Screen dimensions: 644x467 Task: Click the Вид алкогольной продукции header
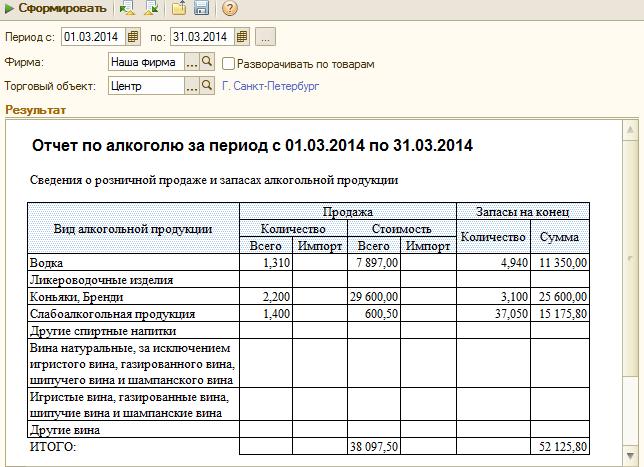click(133, 228)
